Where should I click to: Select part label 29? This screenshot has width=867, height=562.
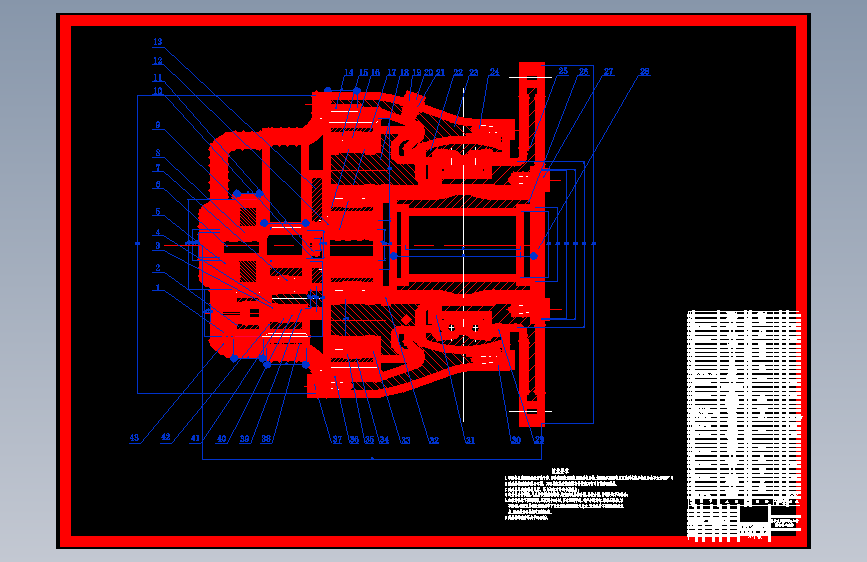coord(539,440)
